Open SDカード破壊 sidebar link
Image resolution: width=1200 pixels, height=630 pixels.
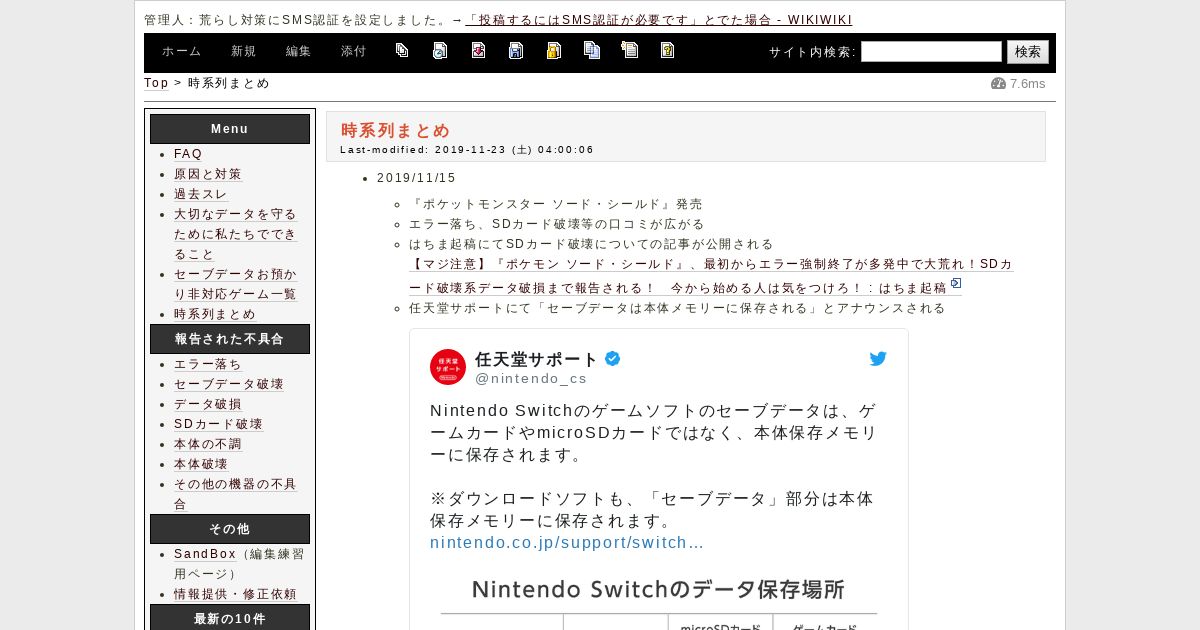pyautogui.click(x=218, y=424)
